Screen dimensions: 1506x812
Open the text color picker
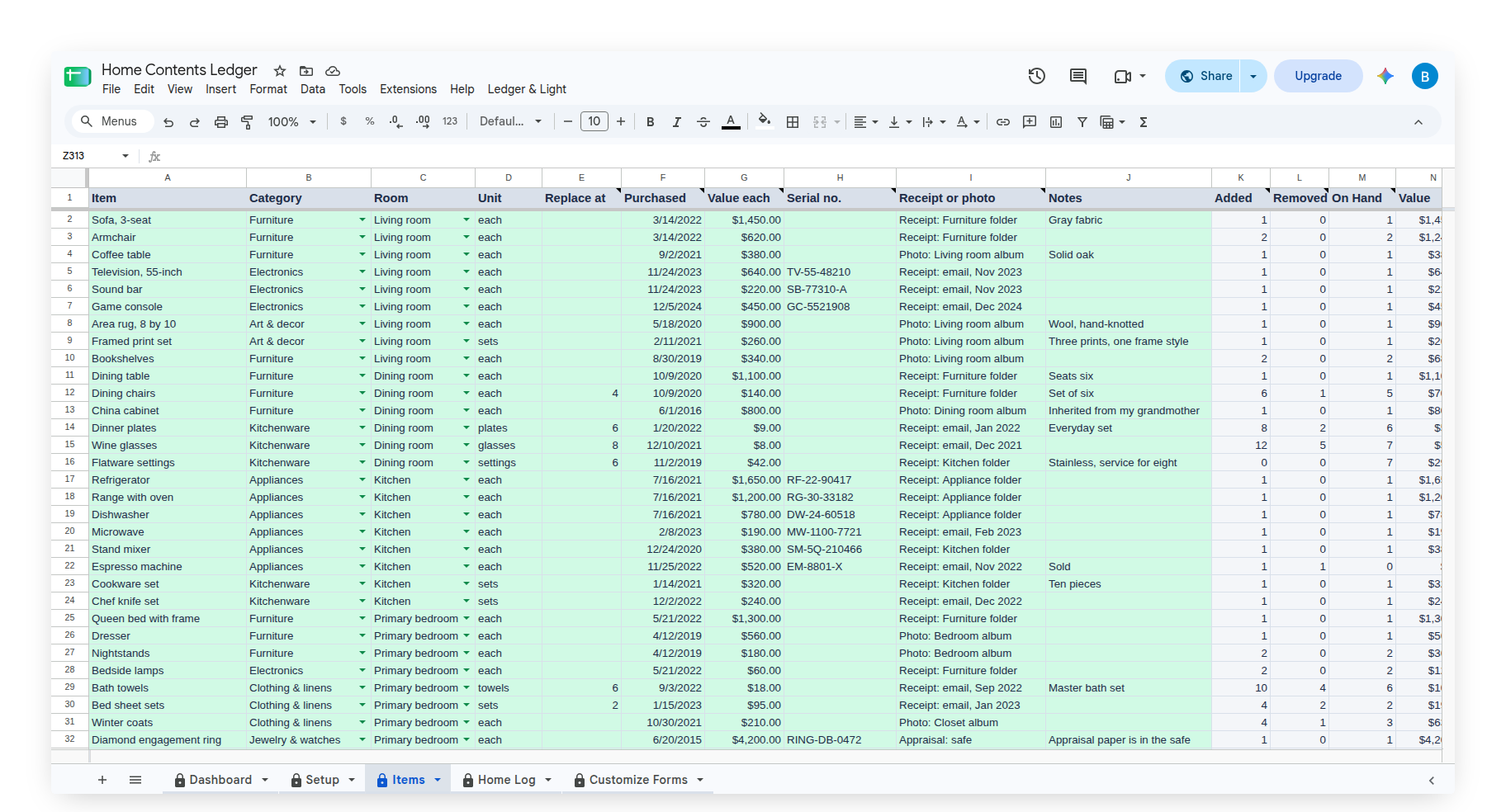(x=731, y=122)
